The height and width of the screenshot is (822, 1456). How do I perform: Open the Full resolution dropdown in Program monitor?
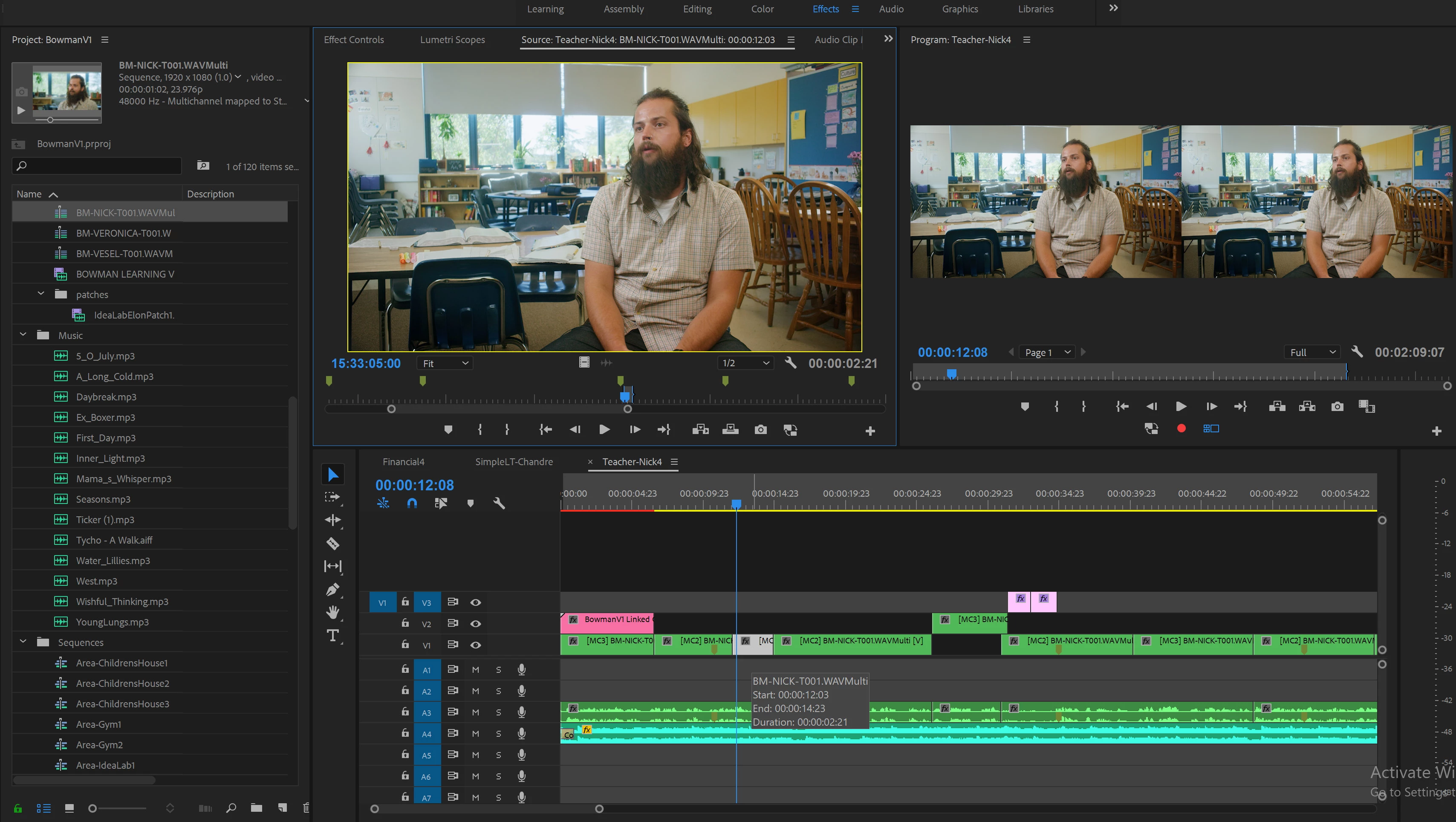pos(1312,352)
